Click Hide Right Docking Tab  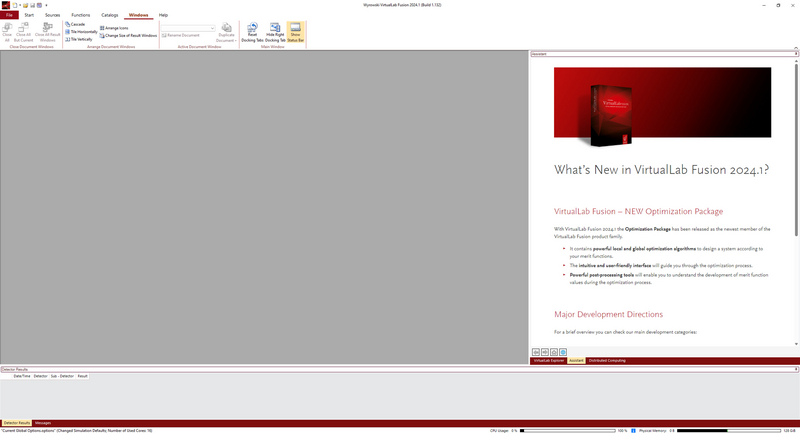click(275, 32)
